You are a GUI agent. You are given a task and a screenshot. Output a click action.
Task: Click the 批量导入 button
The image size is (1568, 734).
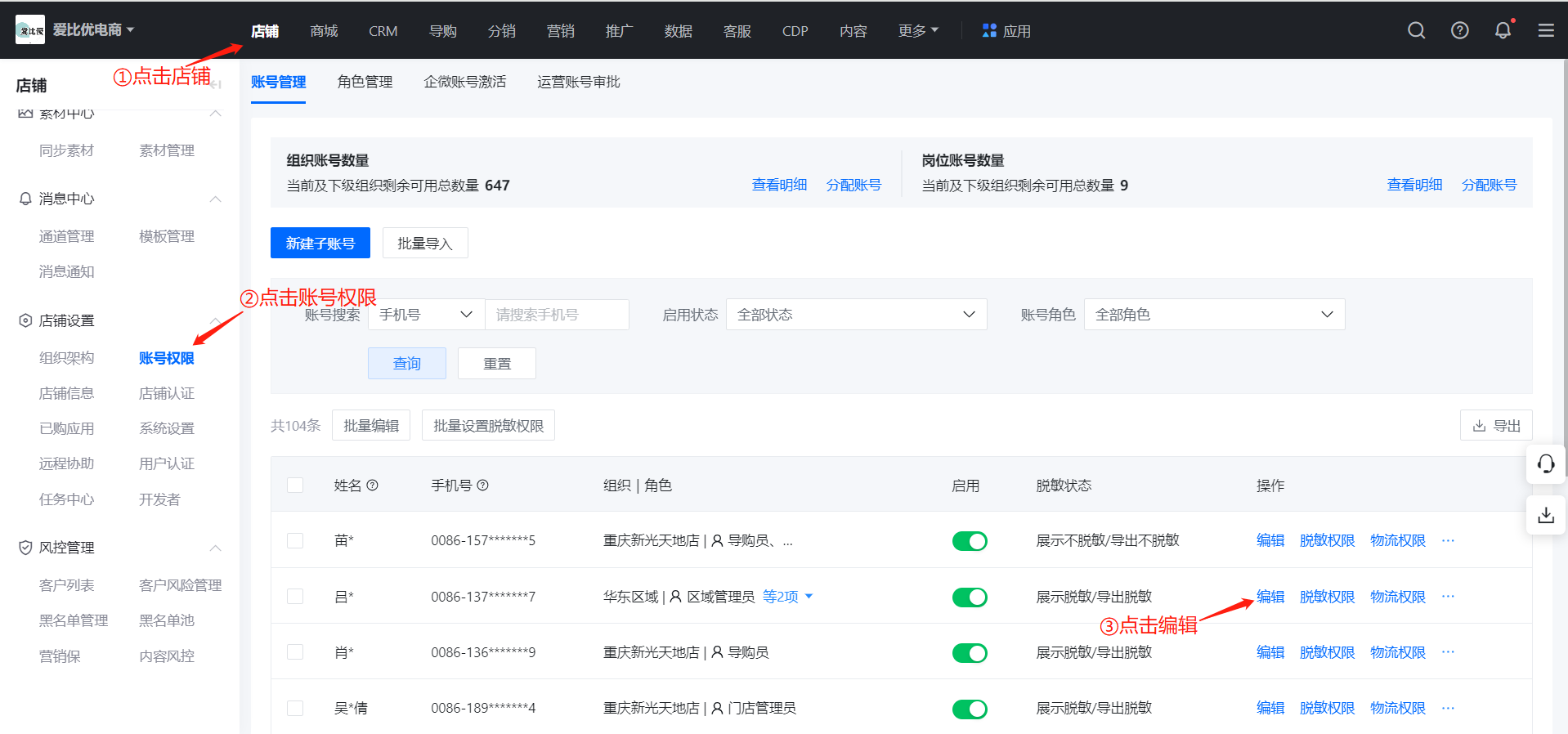(425, 243)
